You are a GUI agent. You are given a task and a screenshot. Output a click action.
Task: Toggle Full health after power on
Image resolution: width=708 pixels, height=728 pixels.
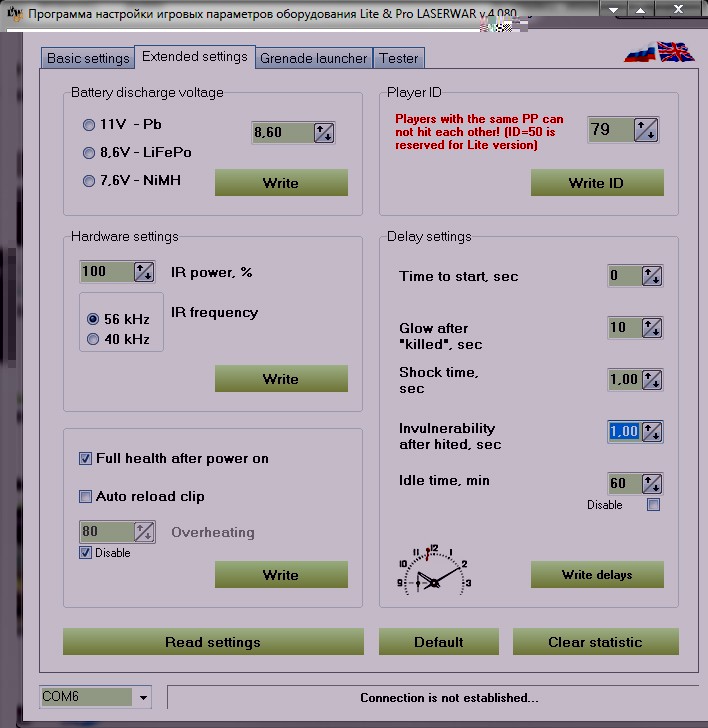(86, 458)
